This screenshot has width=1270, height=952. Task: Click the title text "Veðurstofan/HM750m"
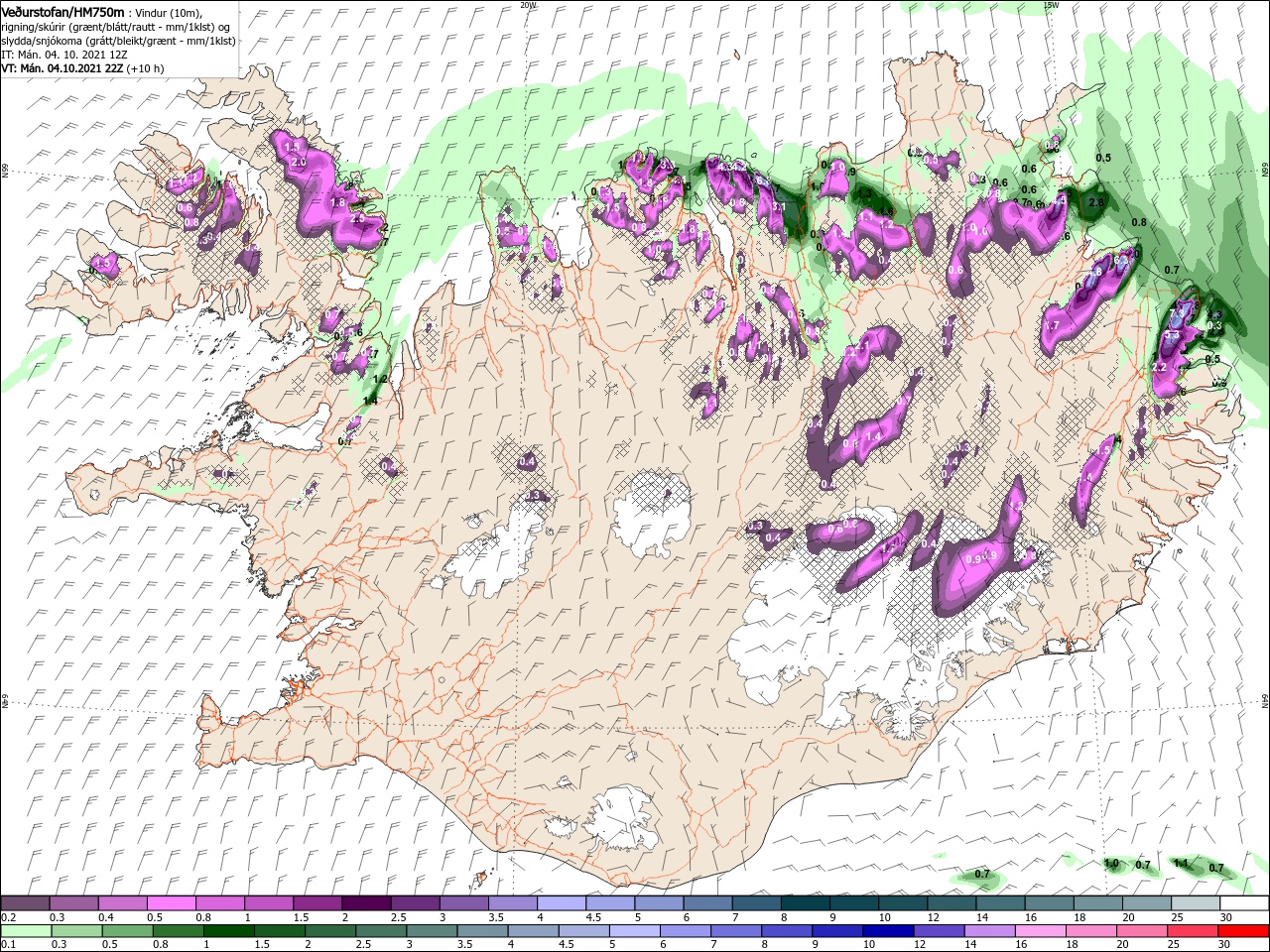click(x=63, y=11)
